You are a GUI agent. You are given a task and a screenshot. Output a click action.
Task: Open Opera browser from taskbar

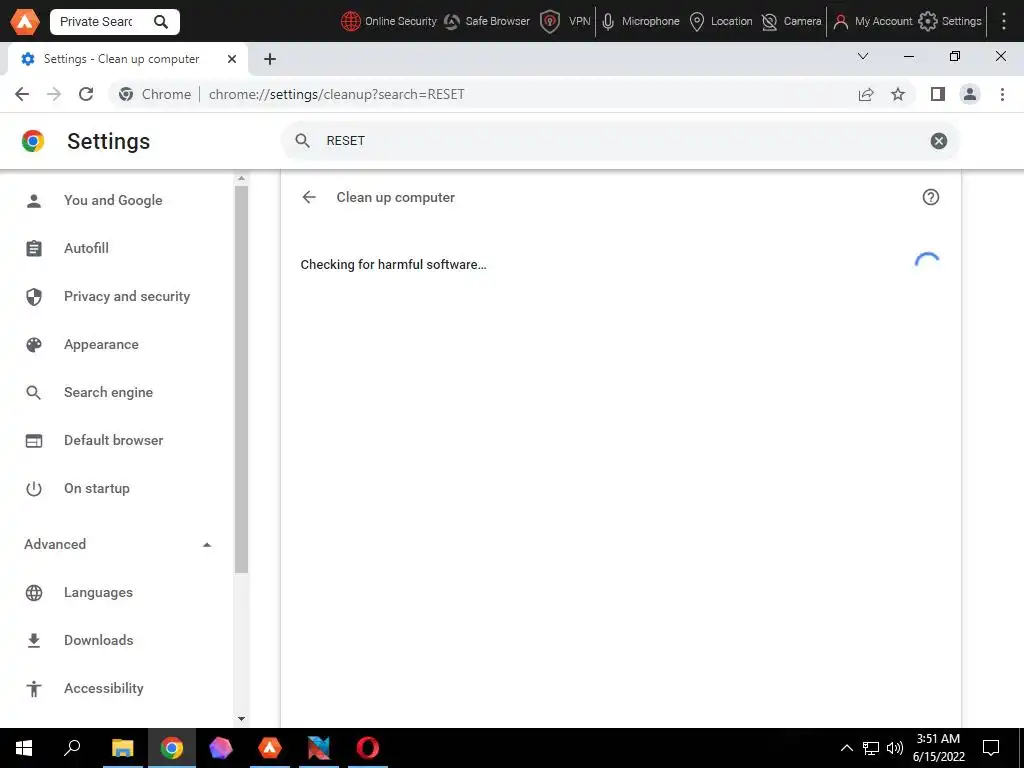pos(368,748)
